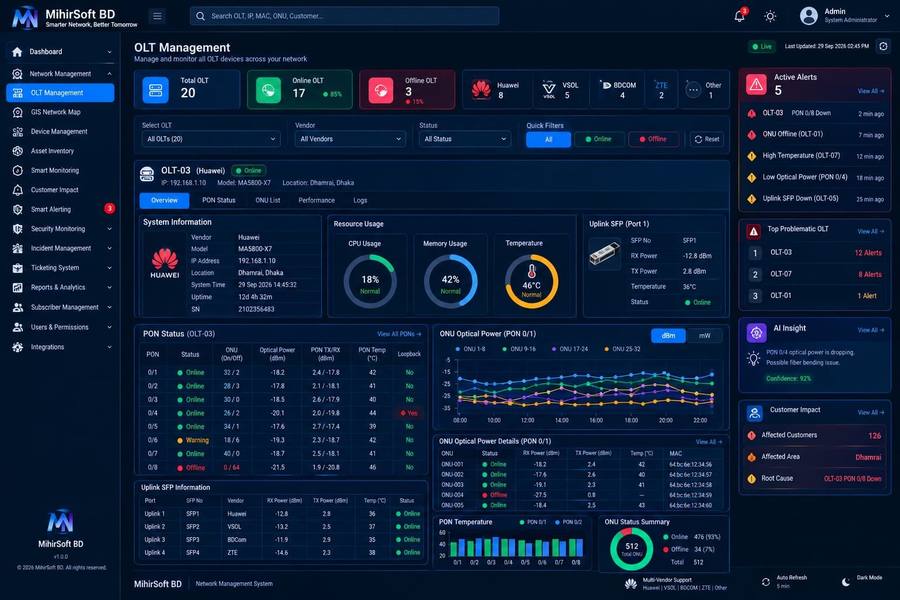
Task: Click the Huawei vendor logo in vendor summary
Action: click(481, 89)
